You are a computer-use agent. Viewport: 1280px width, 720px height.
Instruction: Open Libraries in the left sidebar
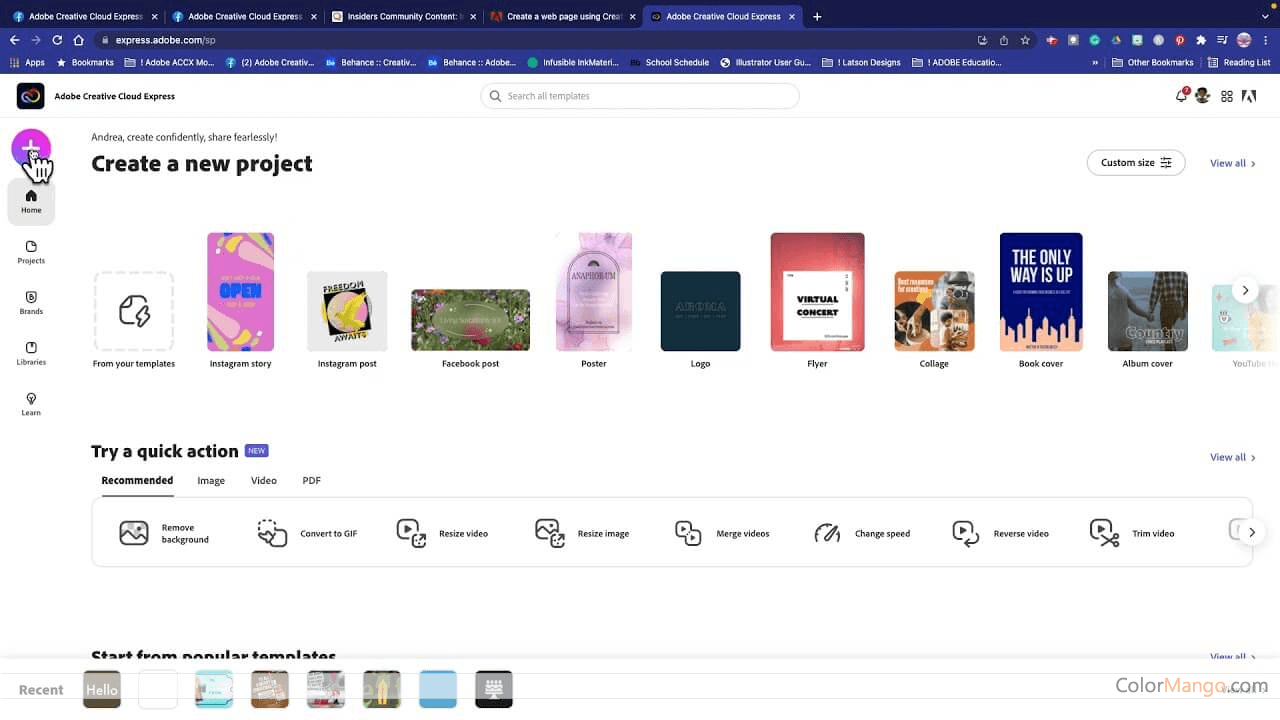(x=31, y=353)
